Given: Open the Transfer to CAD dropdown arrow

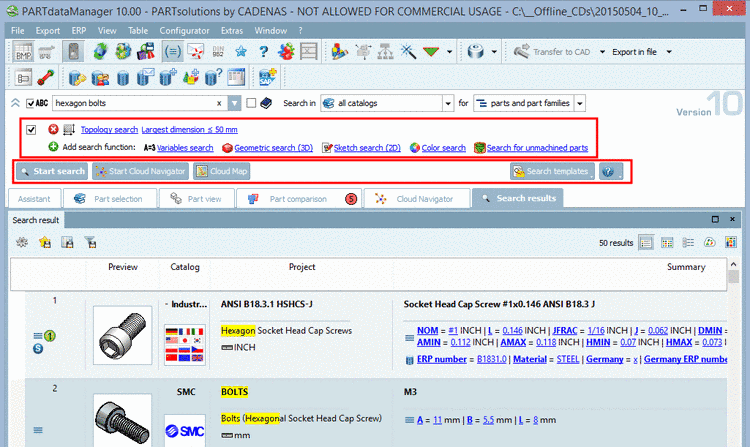Looking at the screenshot, I should pyautogui.click(x=602, y=52).
